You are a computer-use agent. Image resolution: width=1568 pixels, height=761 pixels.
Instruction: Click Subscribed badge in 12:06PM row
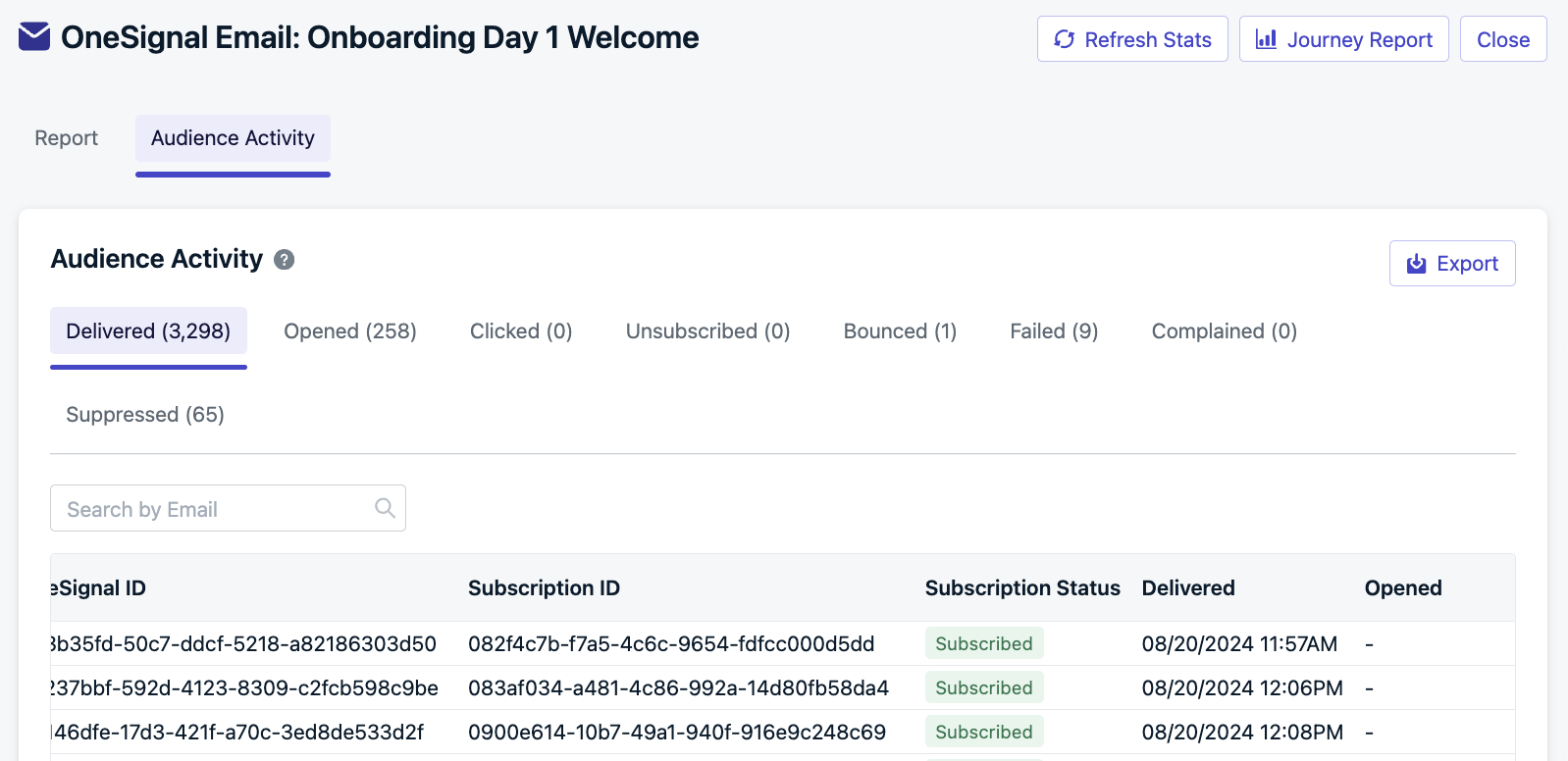[984, 687]
